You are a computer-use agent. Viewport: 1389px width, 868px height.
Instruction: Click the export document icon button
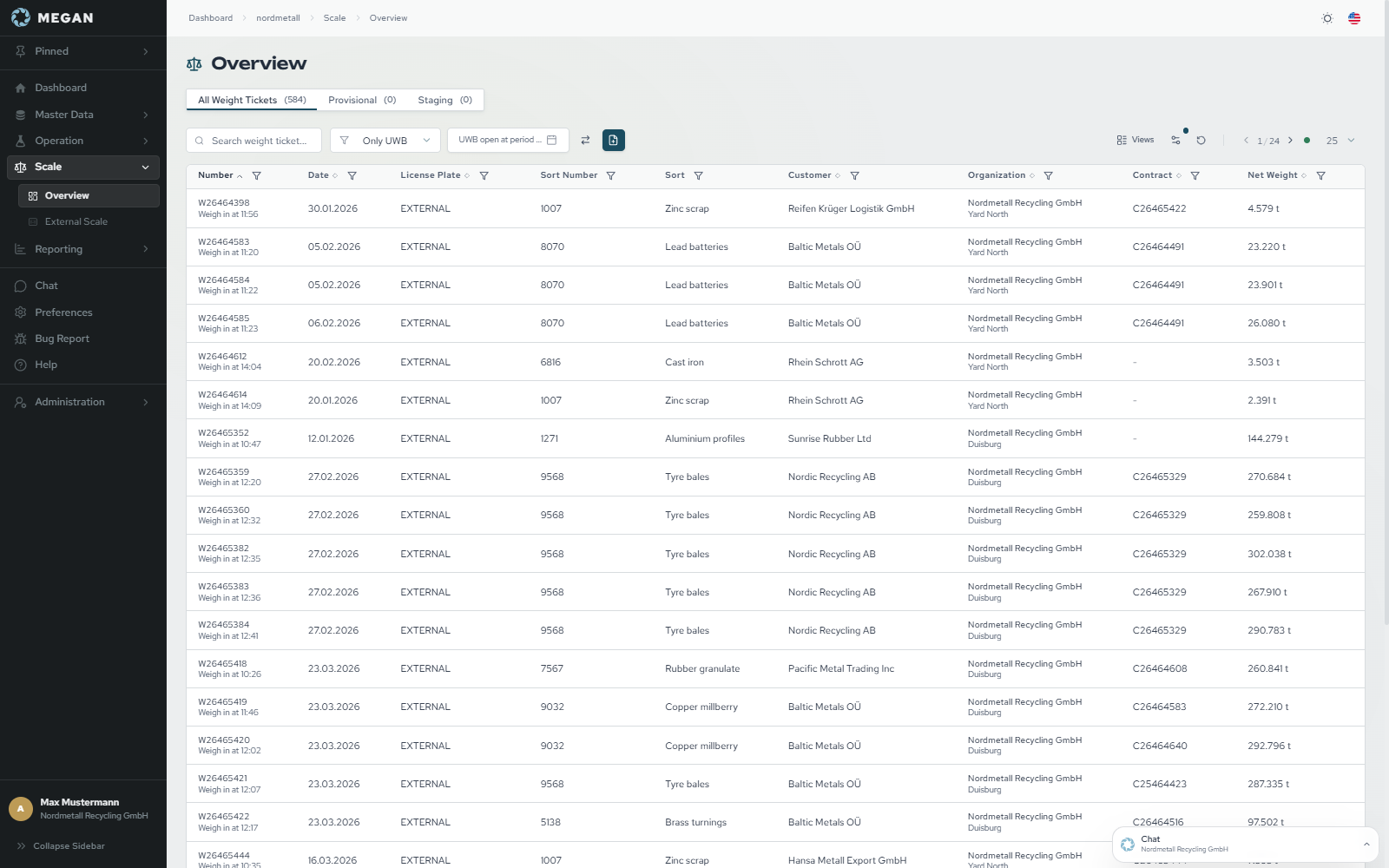(x=614, y=140)
